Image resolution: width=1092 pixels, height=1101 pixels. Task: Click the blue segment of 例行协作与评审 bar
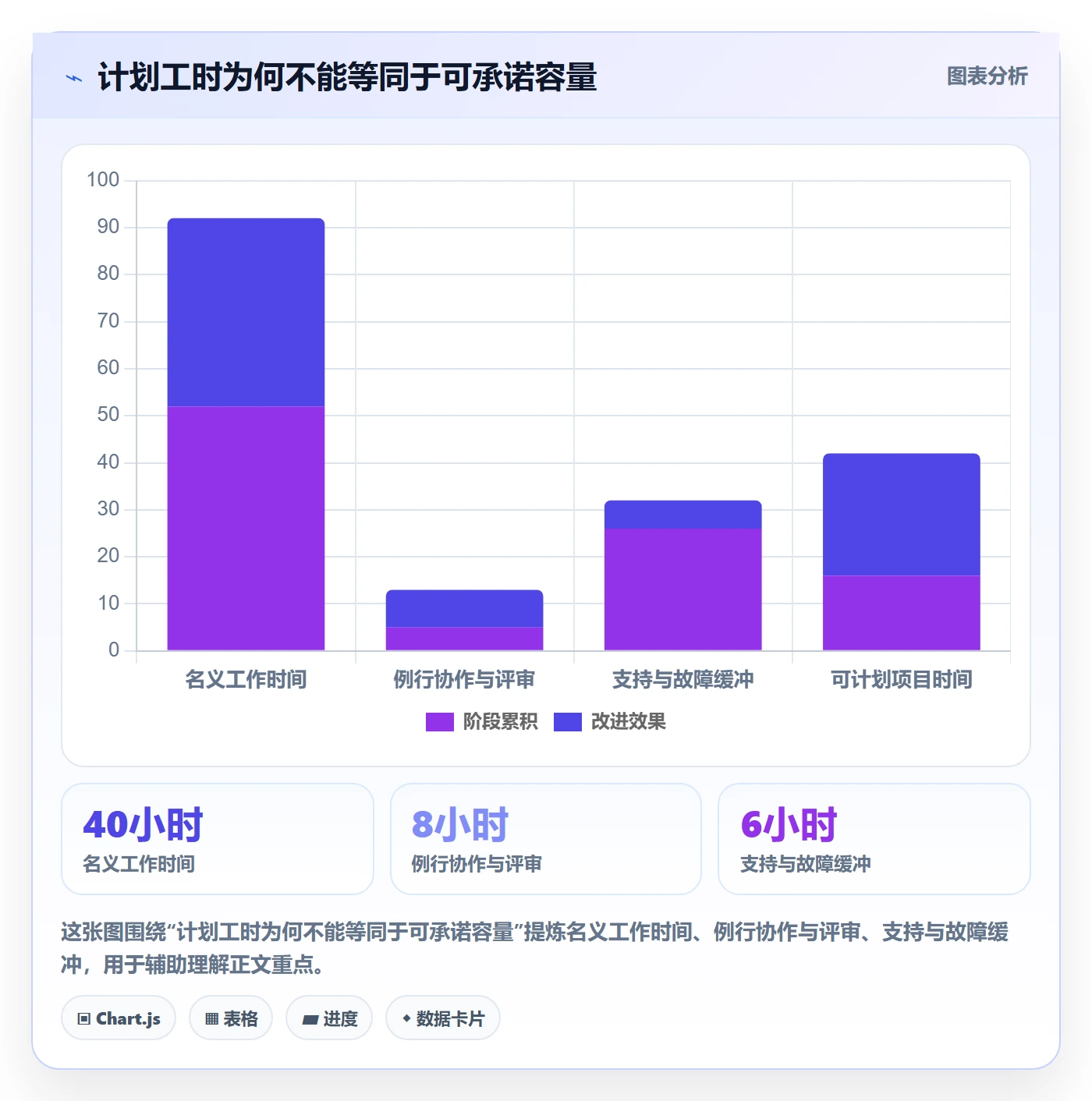tap(464, 608)
